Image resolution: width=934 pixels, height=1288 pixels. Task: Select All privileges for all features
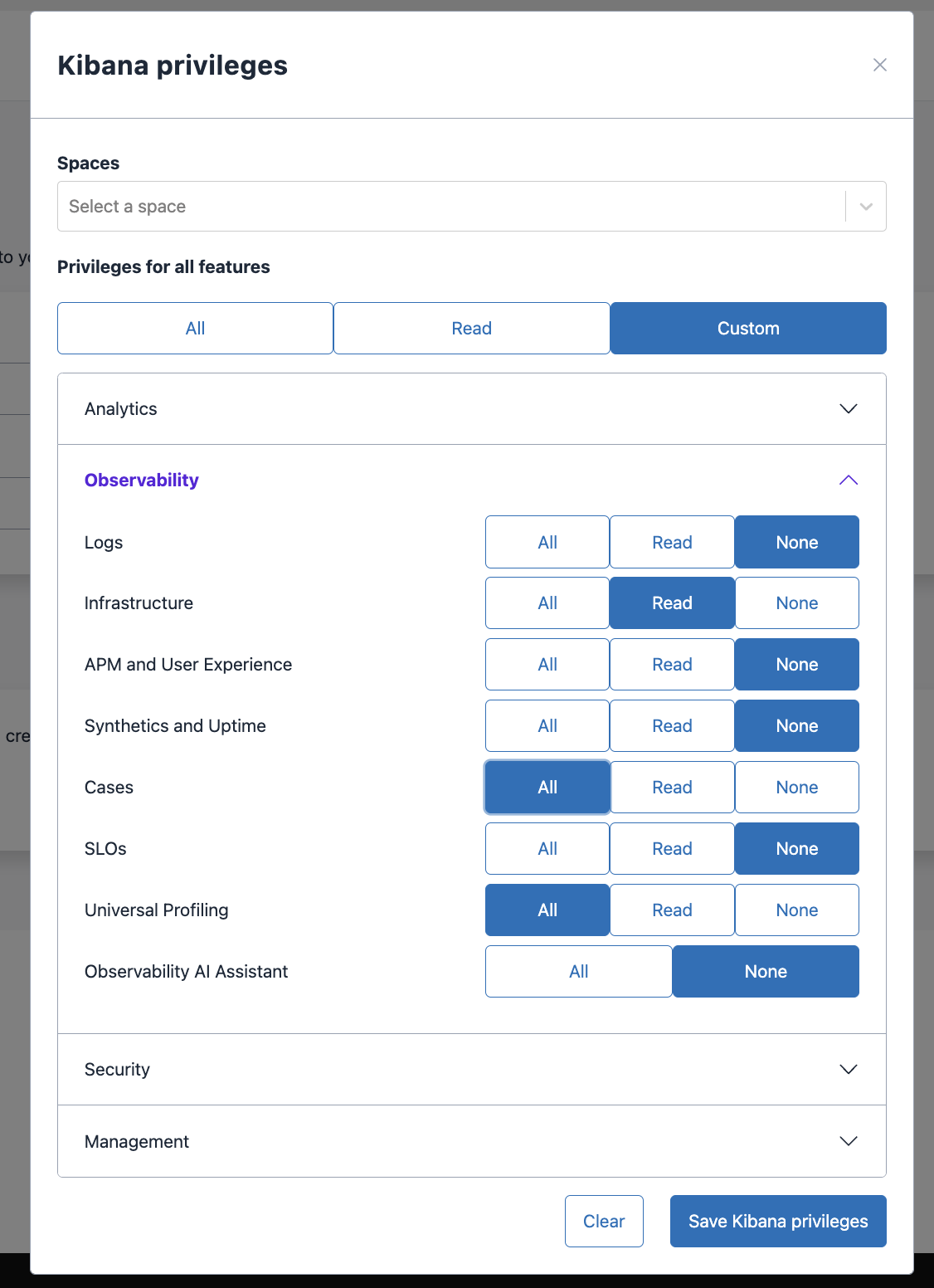pos(195,328)
